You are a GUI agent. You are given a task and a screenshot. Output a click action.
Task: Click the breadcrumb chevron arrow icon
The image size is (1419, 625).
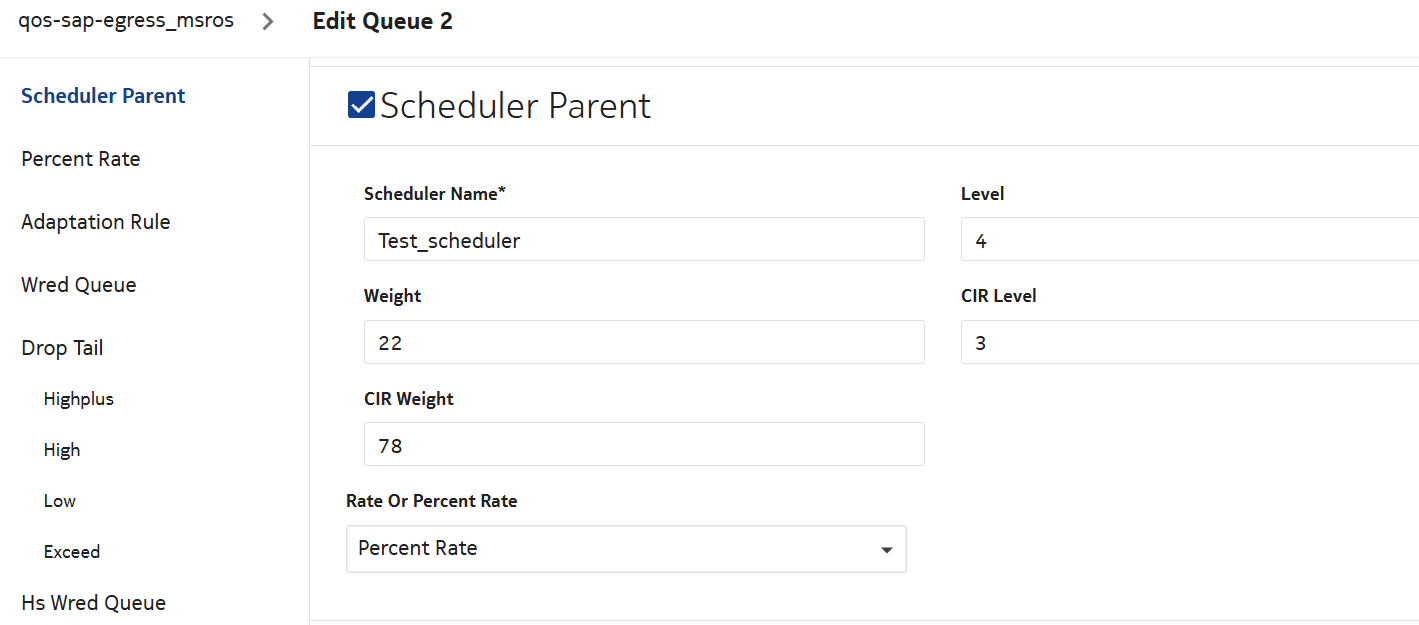point(268,21)
